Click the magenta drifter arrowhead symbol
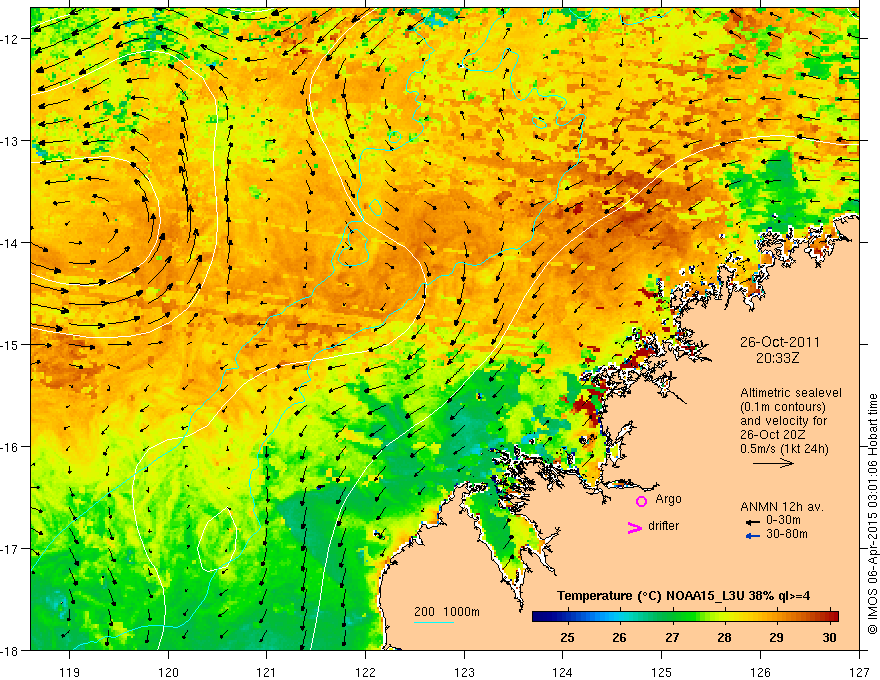 pyautogui.click(x=634, y=527)
